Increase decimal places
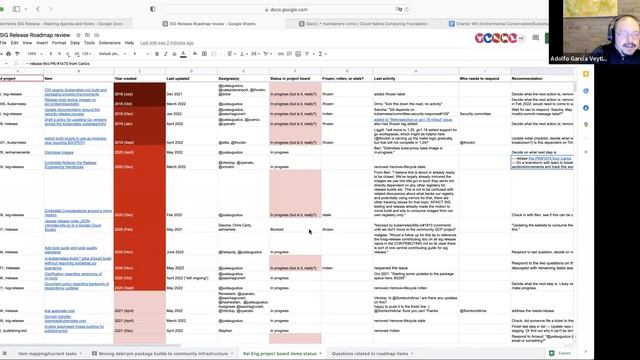 [77, 54]
